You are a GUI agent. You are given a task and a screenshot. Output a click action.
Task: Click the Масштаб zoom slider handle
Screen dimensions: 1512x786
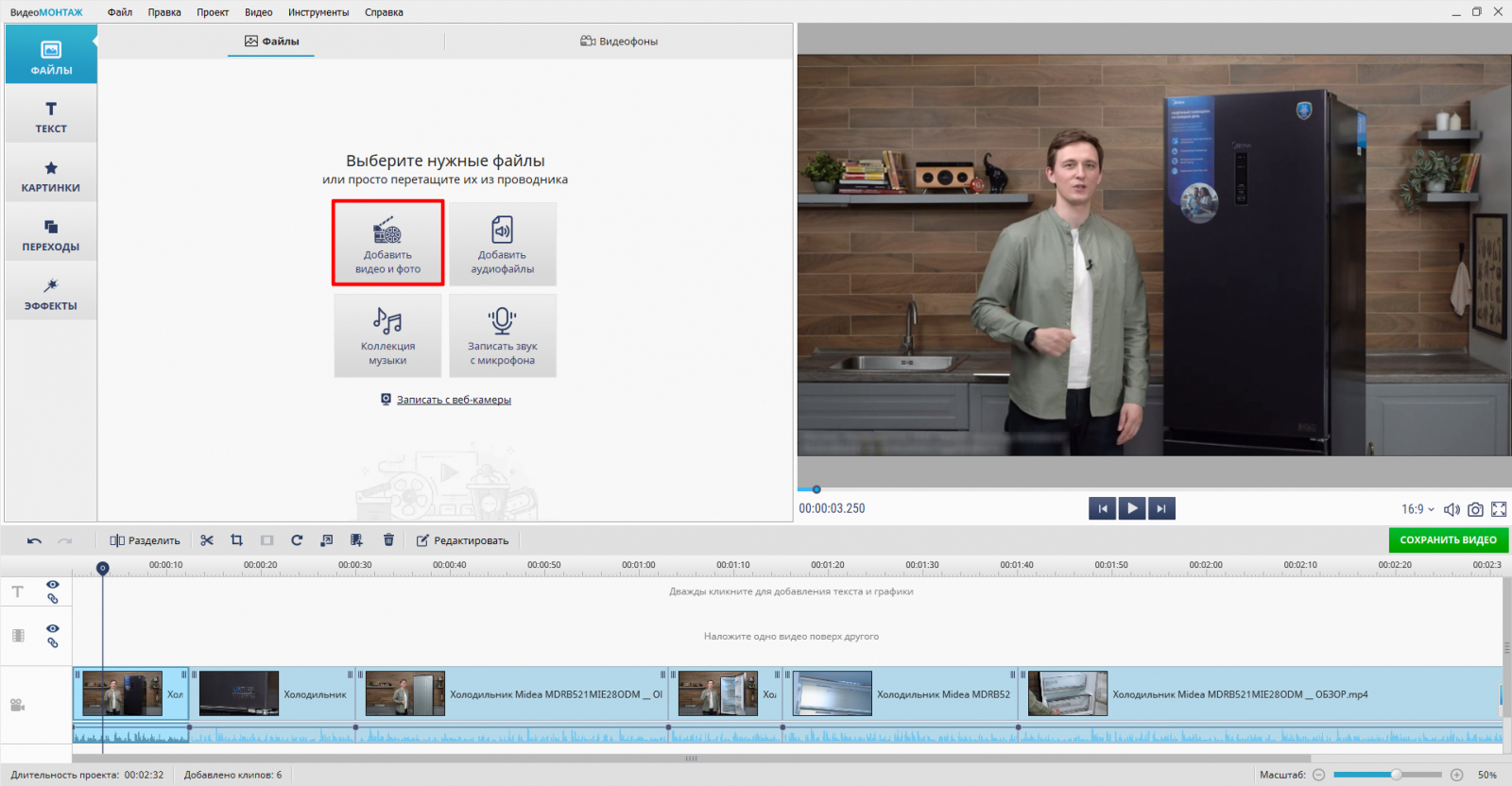pyautogui.click(x=1396, y=775)
